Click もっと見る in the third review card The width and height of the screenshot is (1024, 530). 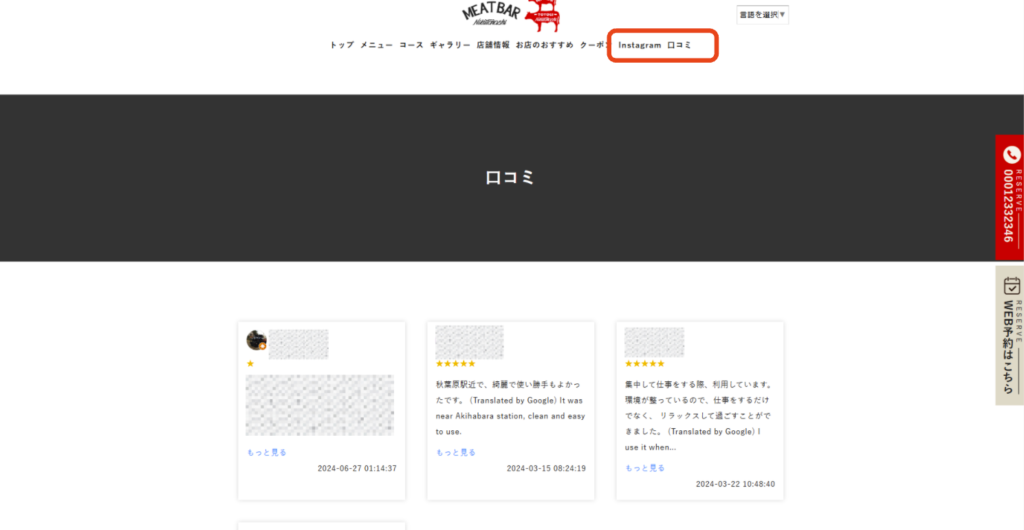tap(645, 468)
